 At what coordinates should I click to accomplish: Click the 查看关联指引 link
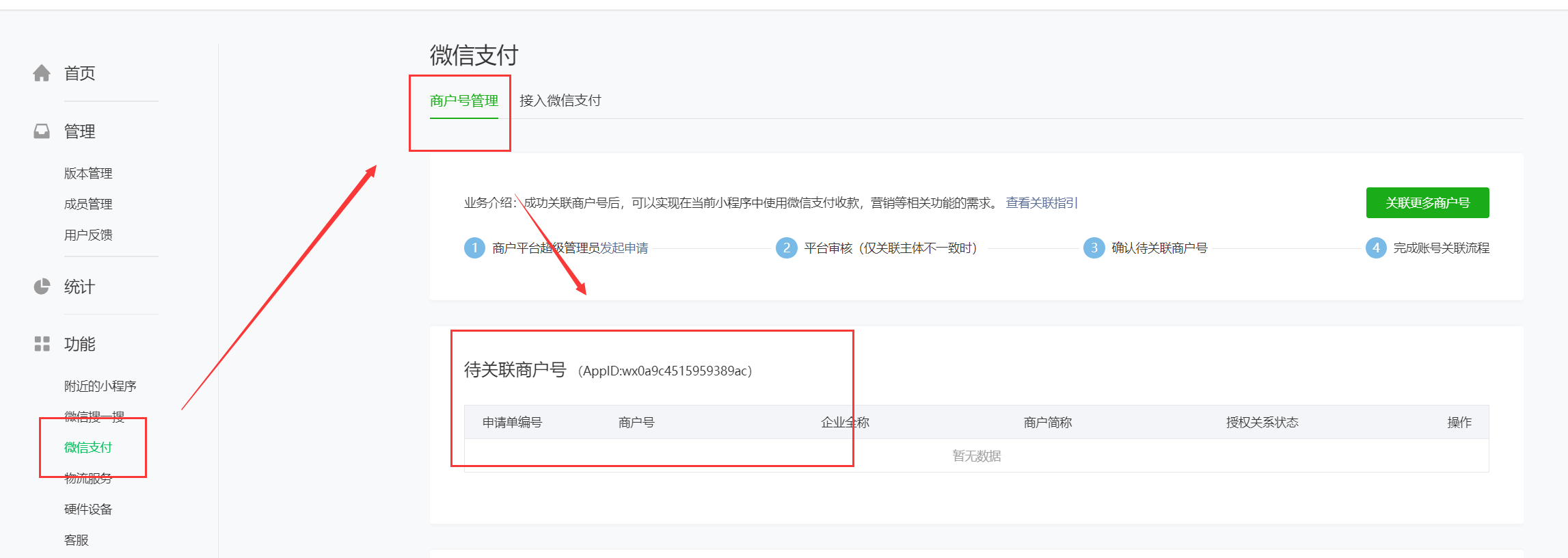(1042, 203)
